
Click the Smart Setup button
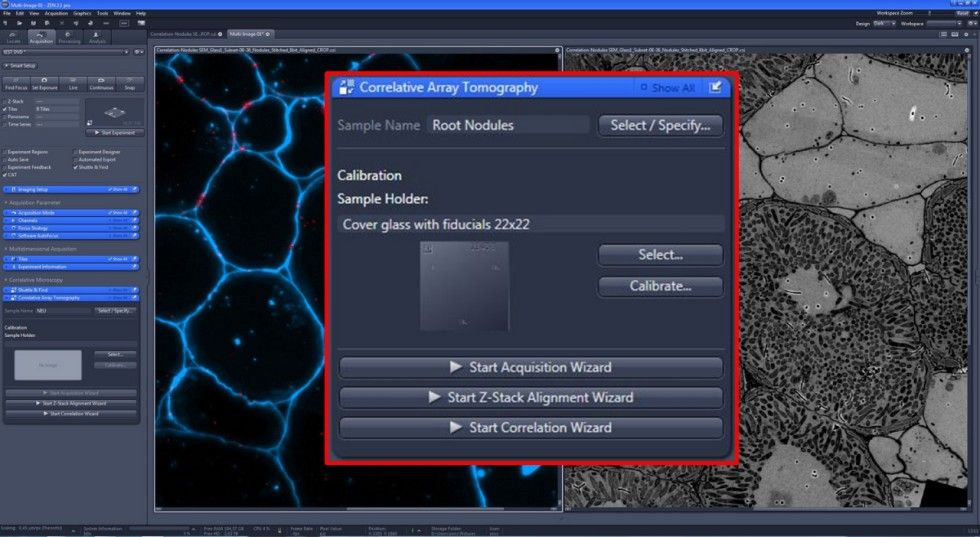pyautogui.click(x=20, y=66)
